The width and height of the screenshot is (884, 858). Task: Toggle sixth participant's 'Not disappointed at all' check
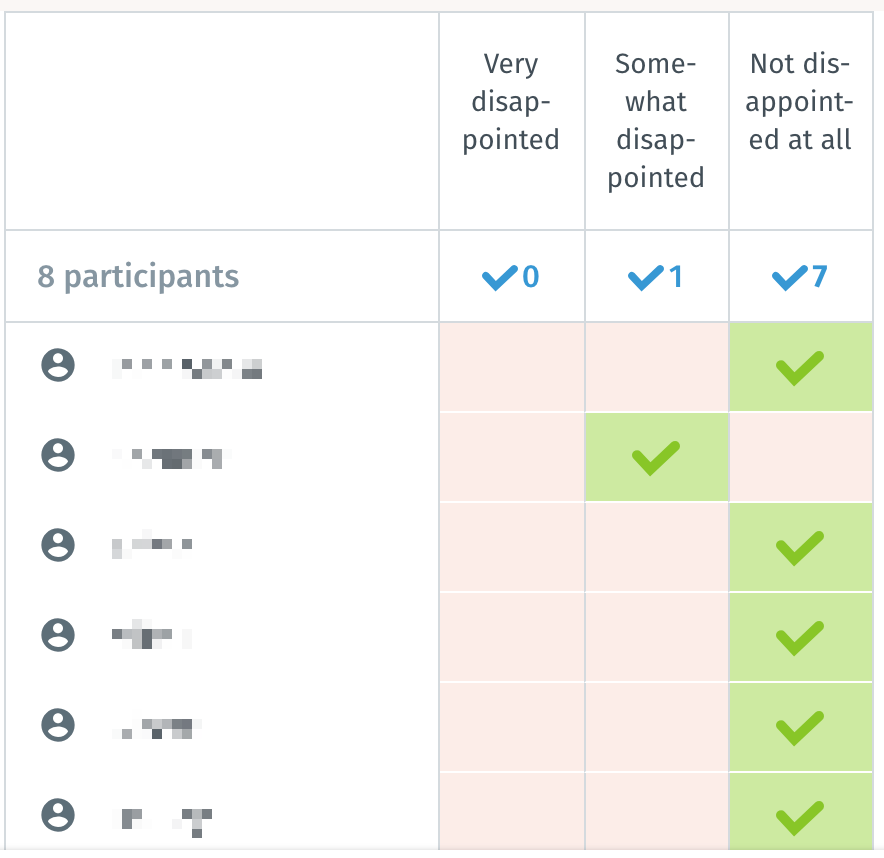coord(800,817)
